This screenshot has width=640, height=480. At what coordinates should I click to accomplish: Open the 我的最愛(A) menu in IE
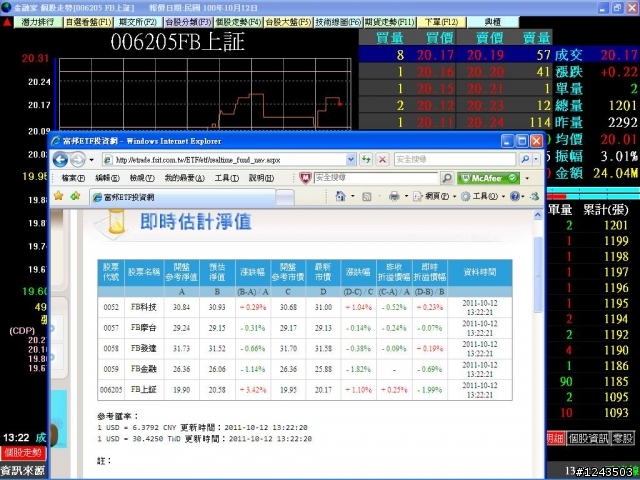pyautogui.click(x=184, y=178)
